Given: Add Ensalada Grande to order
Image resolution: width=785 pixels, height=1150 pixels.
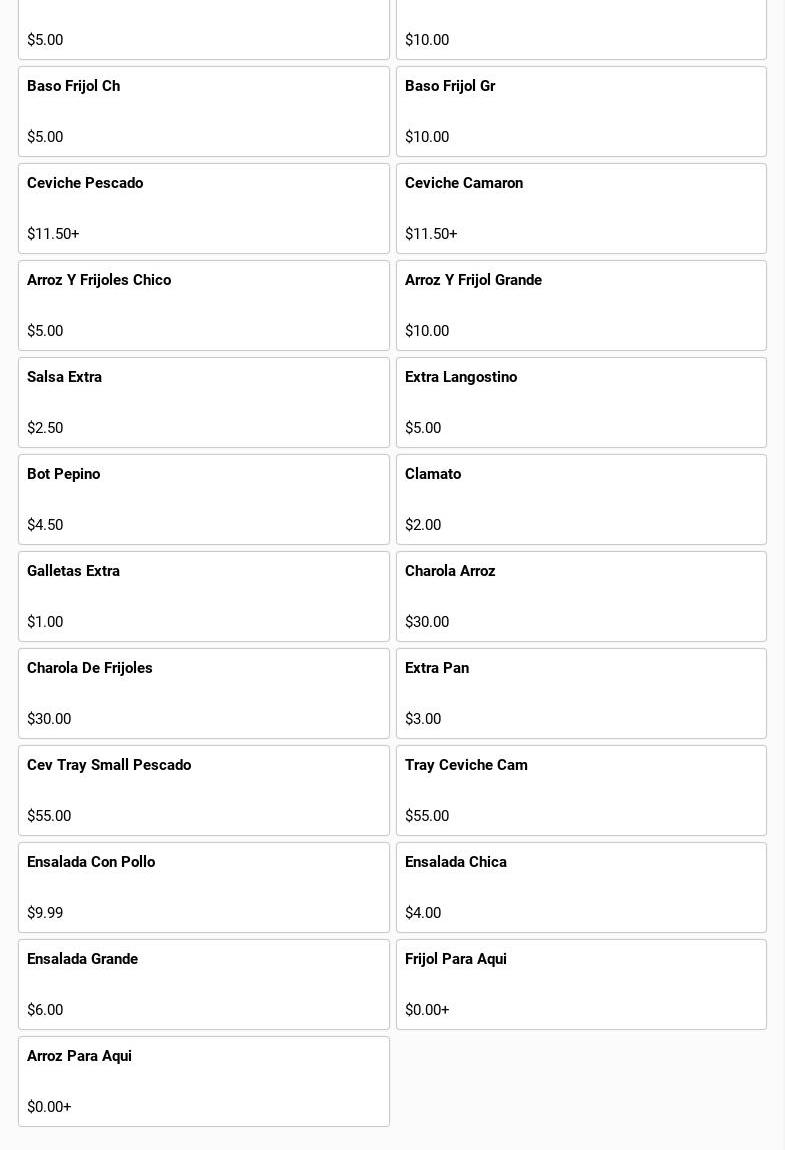Looking at the screenshot, I should click(x=203, y=984).
